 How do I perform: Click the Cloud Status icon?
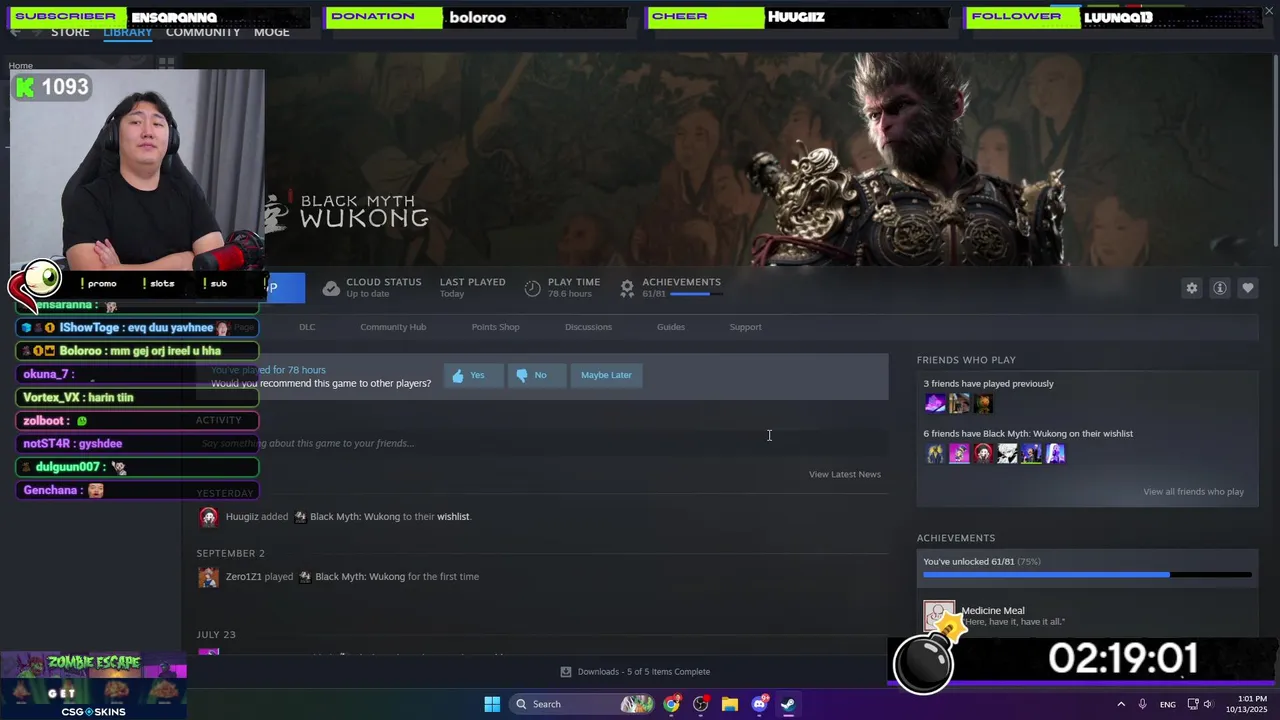tap(331, 289)
